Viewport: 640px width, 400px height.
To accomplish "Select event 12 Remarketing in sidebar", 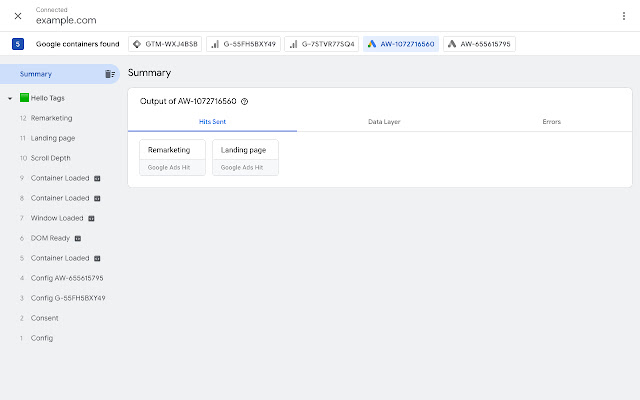I will coord(52,118).
